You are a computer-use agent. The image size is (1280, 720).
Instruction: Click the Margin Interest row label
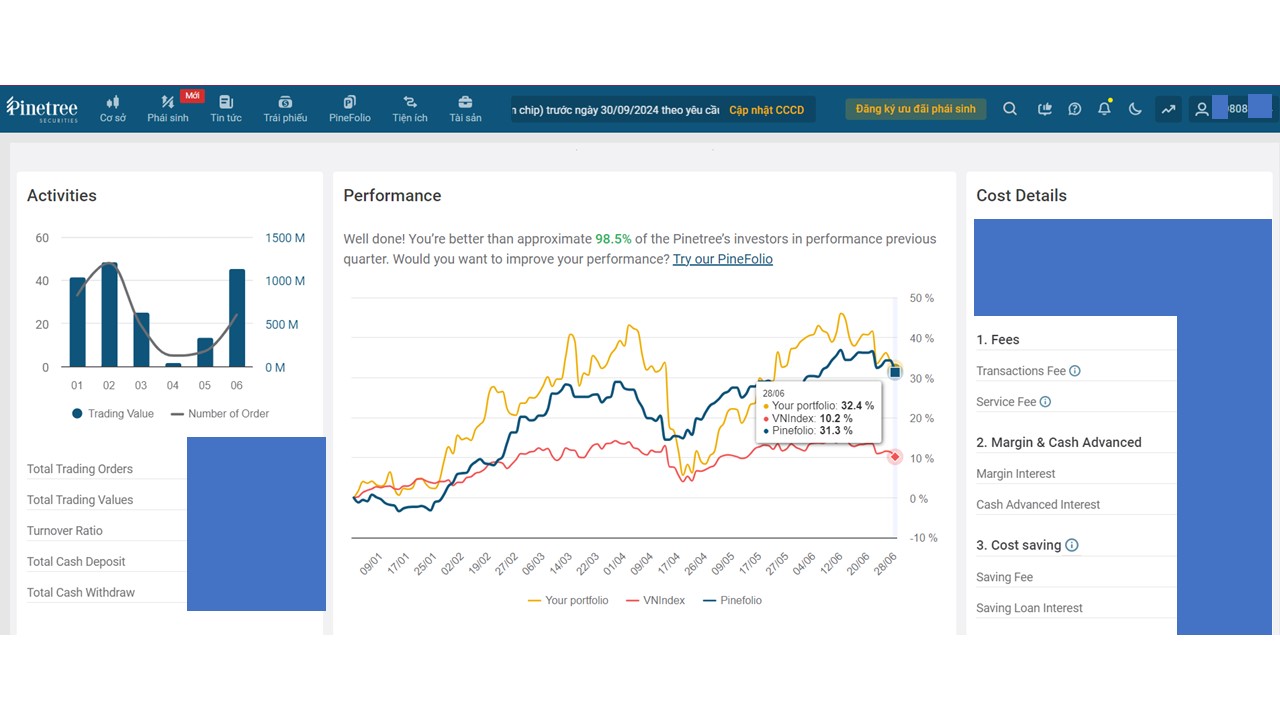pos(1016,474)
